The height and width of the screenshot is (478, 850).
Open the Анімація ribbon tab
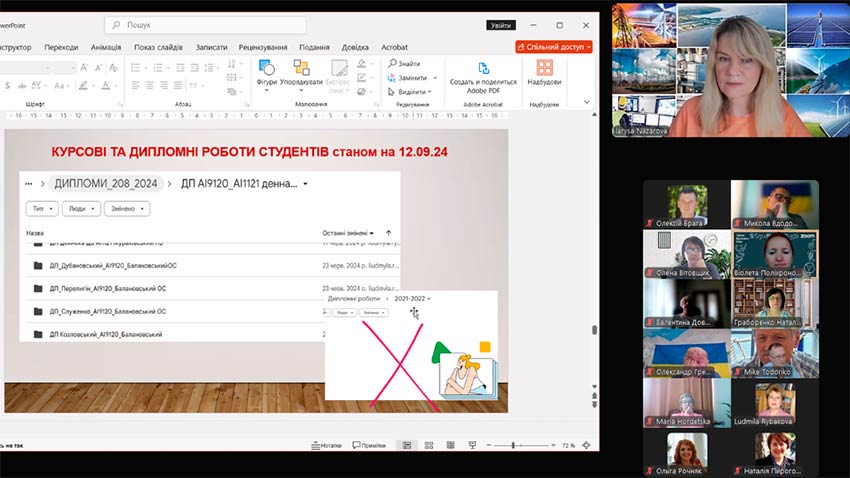pos(105,47)
